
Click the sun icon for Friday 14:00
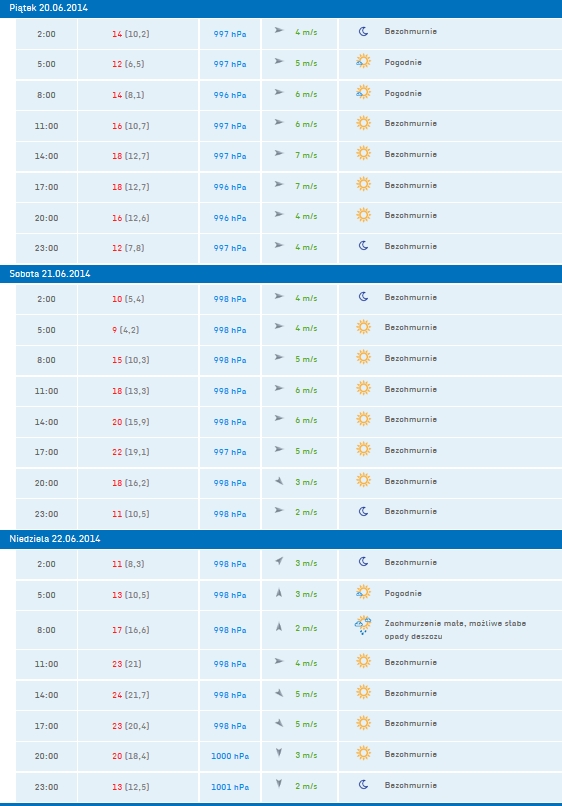(364, 153)
